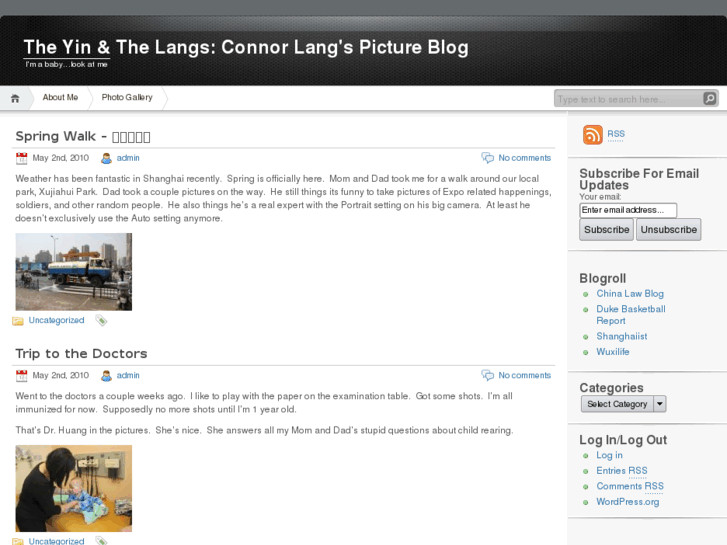Click the Subscribe button
Screen dimensions: 727x545
tap(606, 230)
